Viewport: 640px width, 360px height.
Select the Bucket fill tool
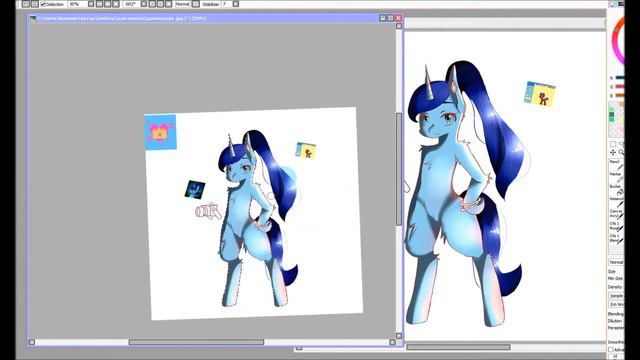click(x=616, y=189)
